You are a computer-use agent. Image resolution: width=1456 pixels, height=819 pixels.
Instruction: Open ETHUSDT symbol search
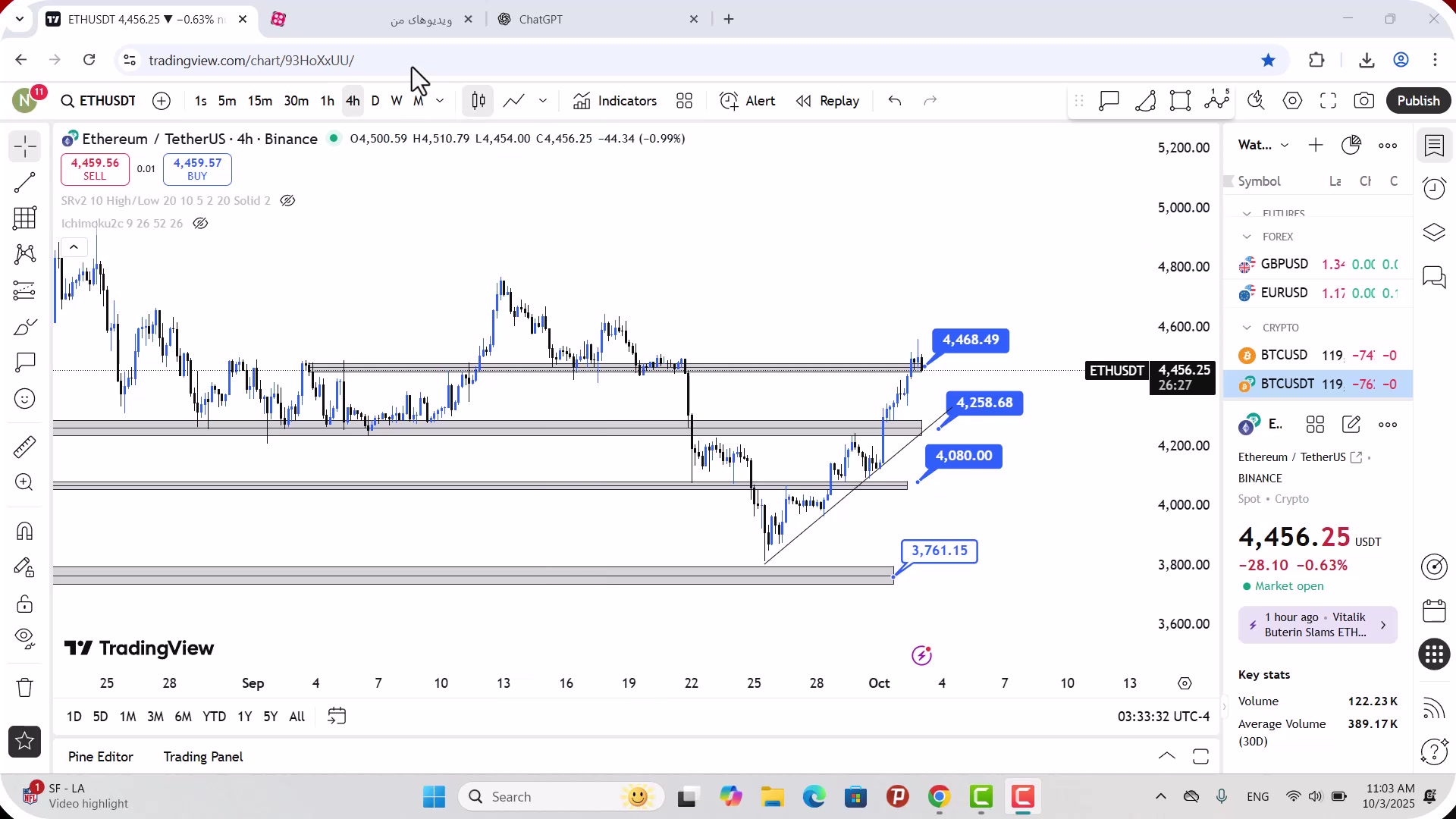99,101
